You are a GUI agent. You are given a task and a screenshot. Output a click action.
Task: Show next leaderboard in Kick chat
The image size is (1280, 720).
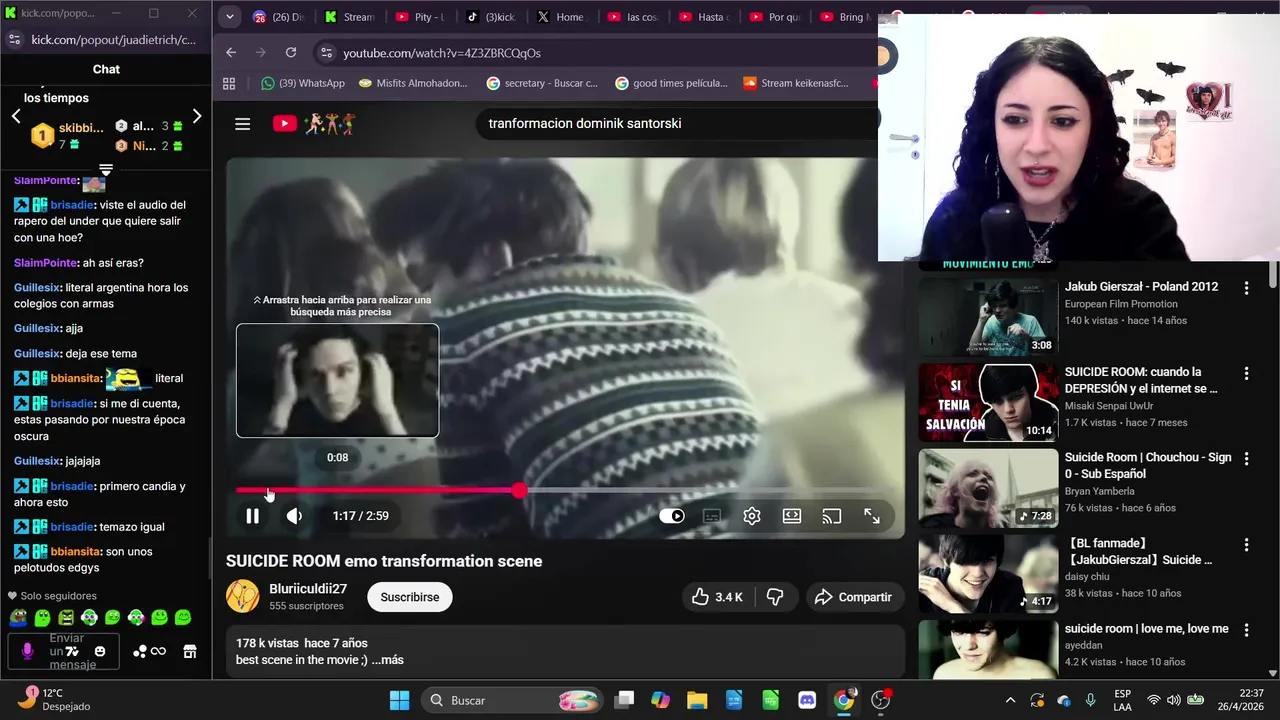point(197,116)
